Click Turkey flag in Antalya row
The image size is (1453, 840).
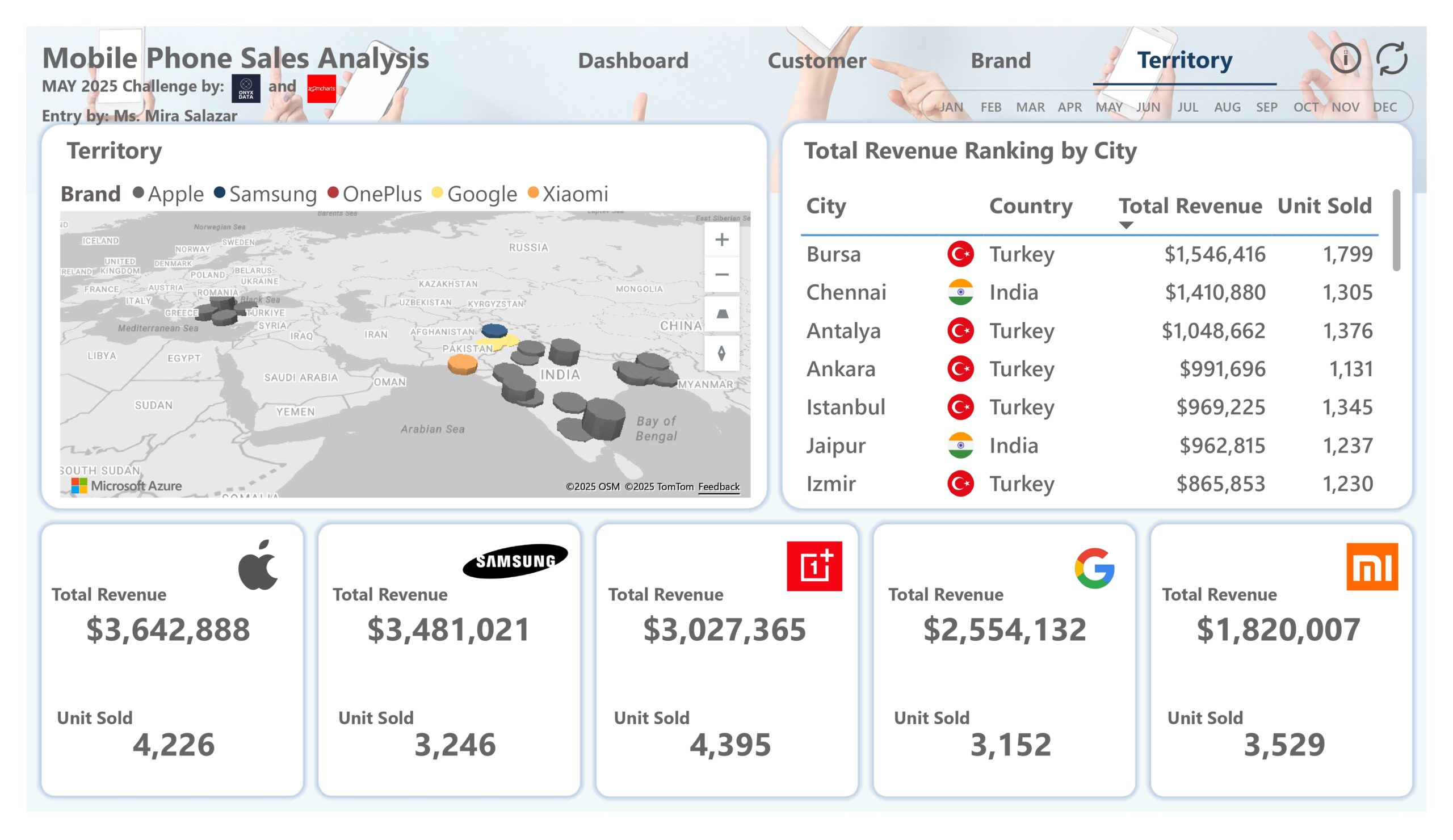click(960, 331)
